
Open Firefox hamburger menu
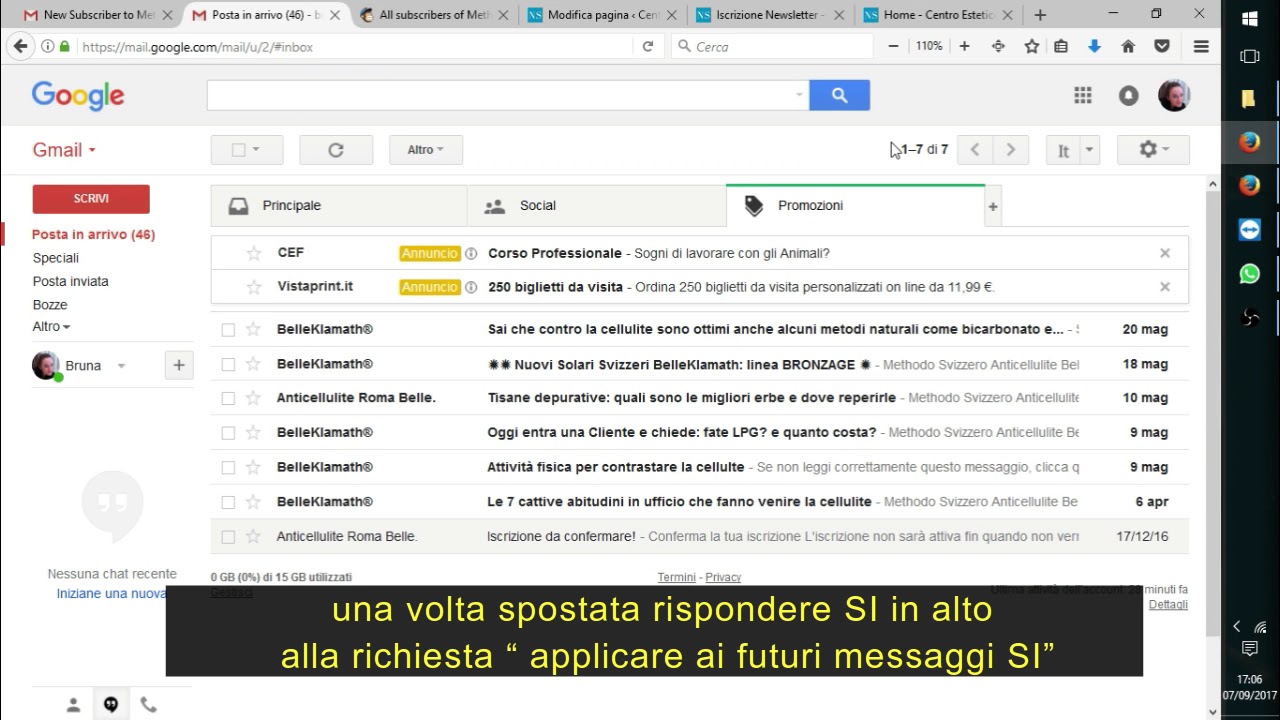[x=1201, y=46]
